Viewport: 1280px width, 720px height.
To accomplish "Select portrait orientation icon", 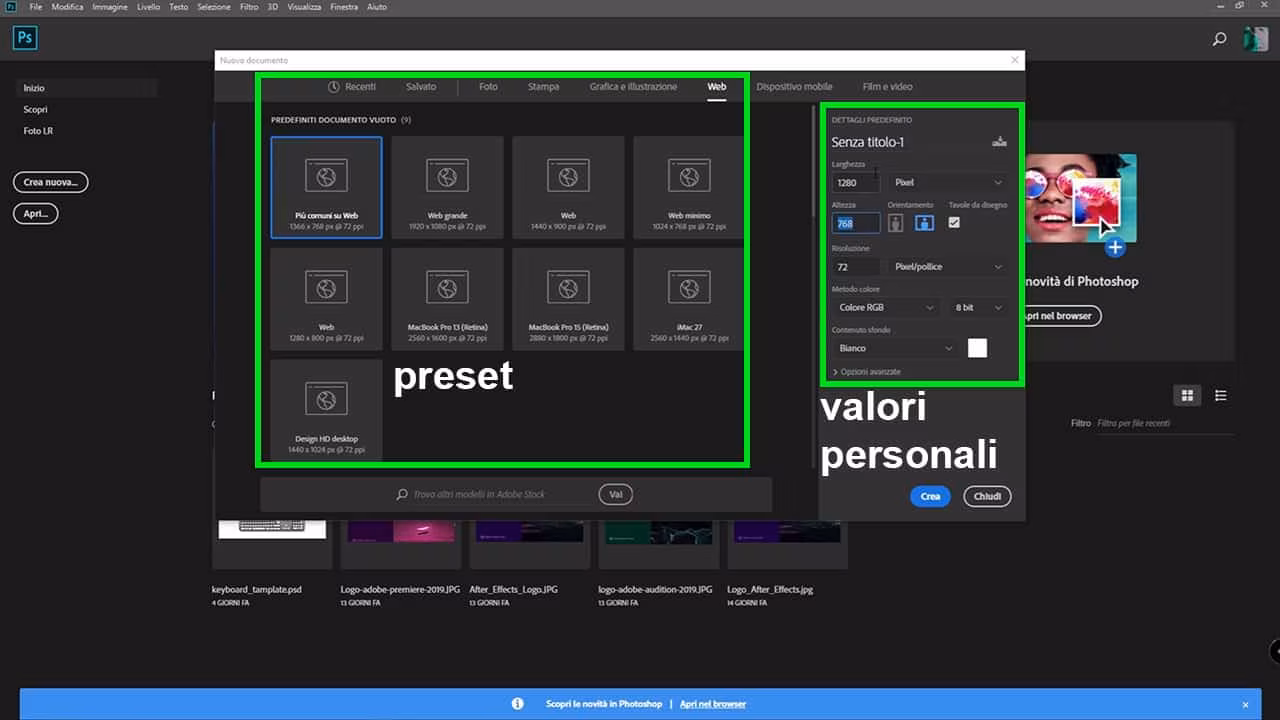I will (x=895, y=223).
